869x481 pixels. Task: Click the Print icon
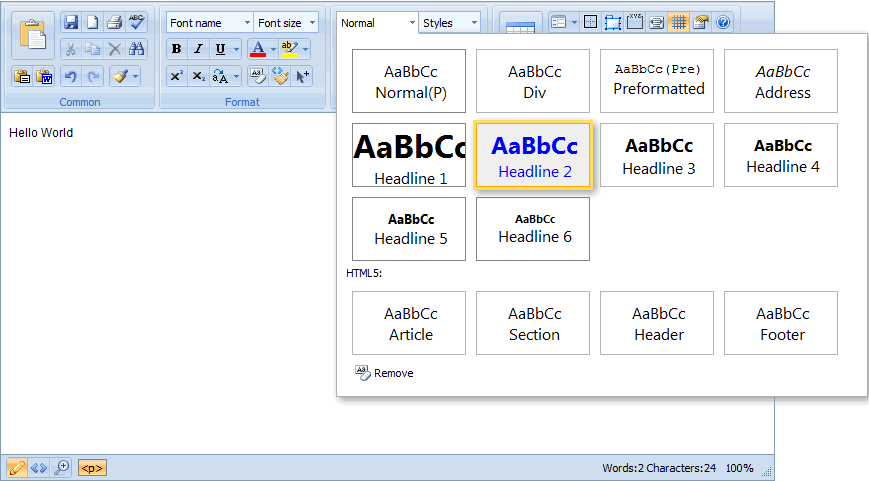(114, 22)
